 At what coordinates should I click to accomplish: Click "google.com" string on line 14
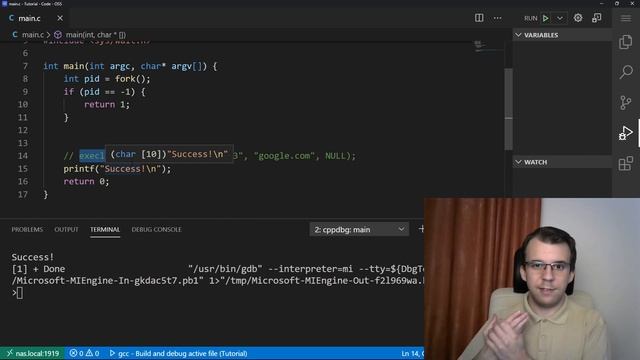[284, 156]
